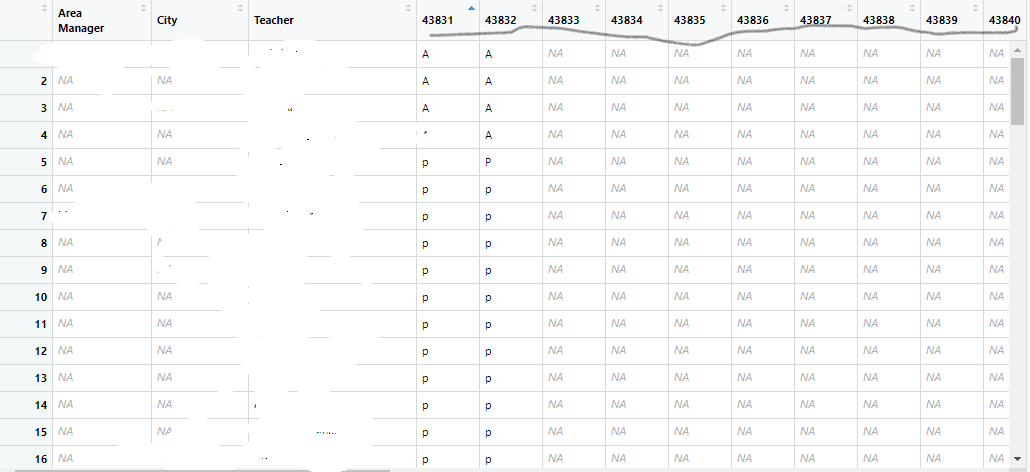The image size is (1030, 472).
Task: Click the blue ascending sort arrow on 43831
Action: pos(471,8)
